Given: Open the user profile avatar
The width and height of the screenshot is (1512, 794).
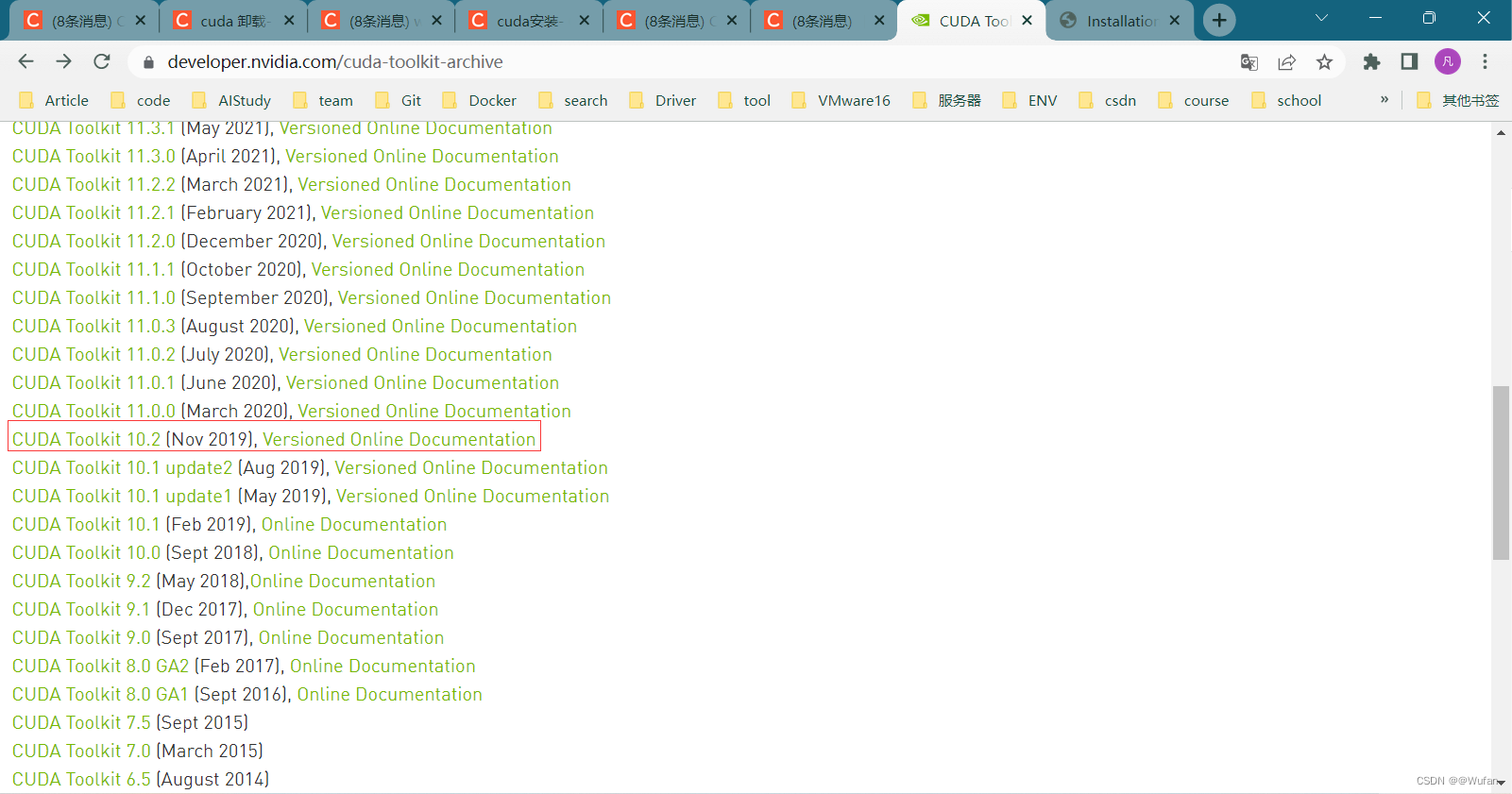Looking at the screenshot, I should coord(1448,62).
